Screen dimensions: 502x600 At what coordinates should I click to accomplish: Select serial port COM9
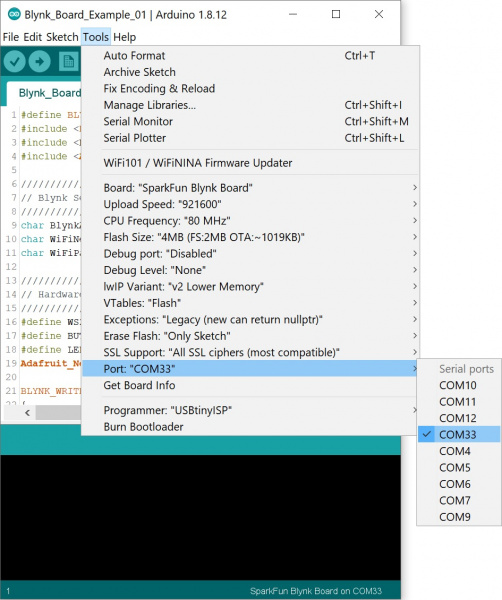[459, 517]
